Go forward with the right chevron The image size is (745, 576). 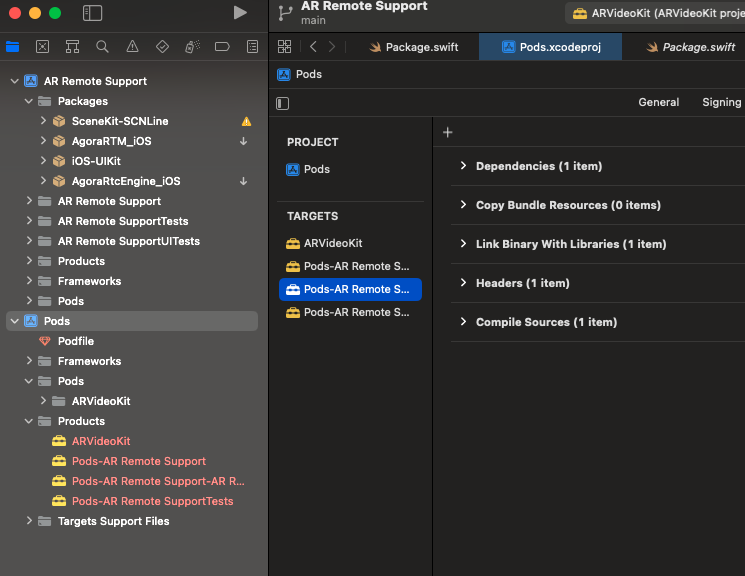coord(332,47)
